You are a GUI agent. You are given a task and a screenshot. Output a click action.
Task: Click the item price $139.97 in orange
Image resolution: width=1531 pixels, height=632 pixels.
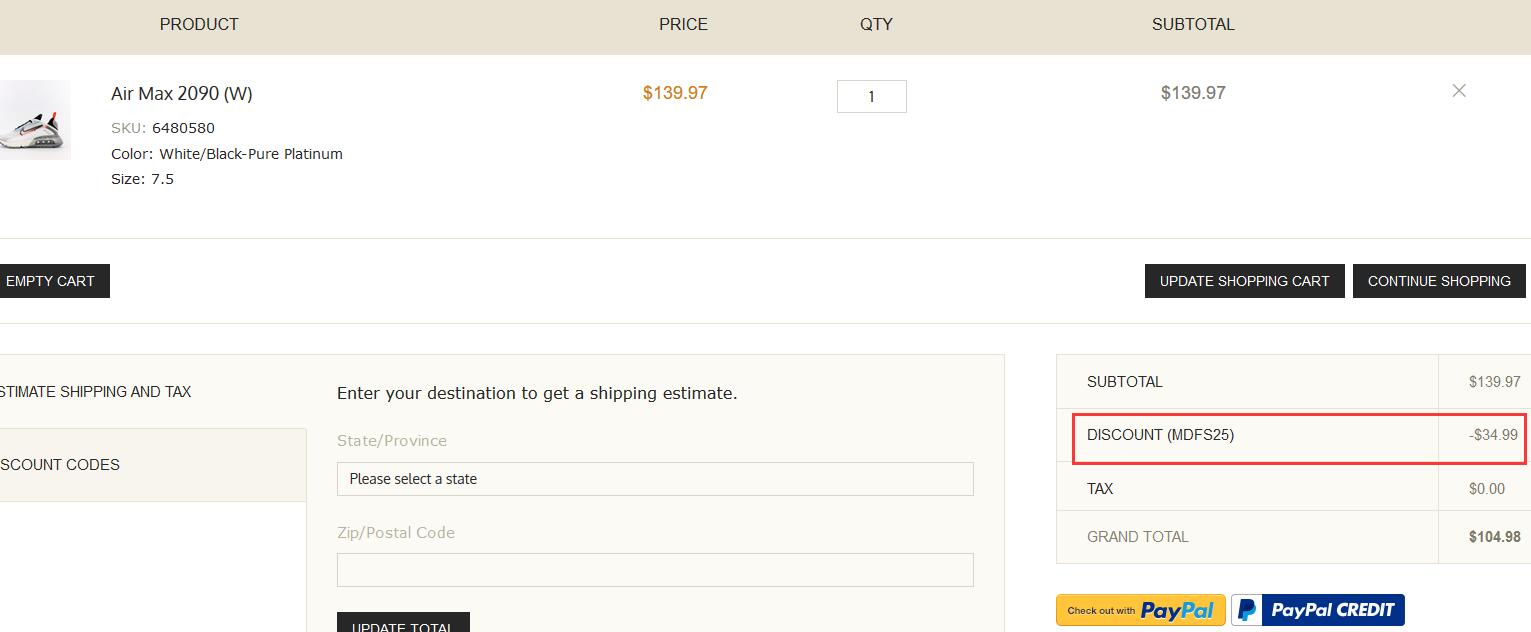click(x=675, y=93)
